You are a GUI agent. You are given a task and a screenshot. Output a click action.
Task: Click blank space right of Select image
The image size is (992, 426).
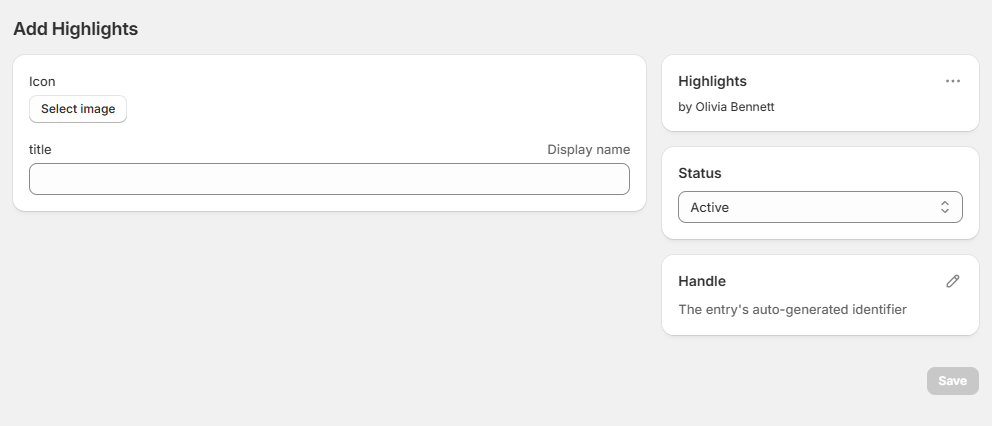tap(380, 109)
